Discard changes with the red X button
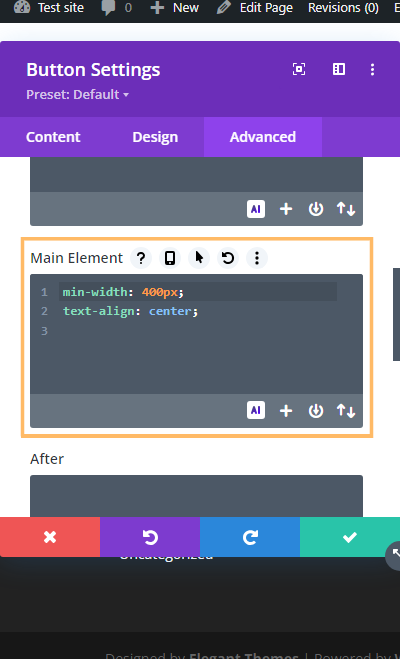This screenshot has height=659, width=400. pyautogui.click(x=50, y=537)
